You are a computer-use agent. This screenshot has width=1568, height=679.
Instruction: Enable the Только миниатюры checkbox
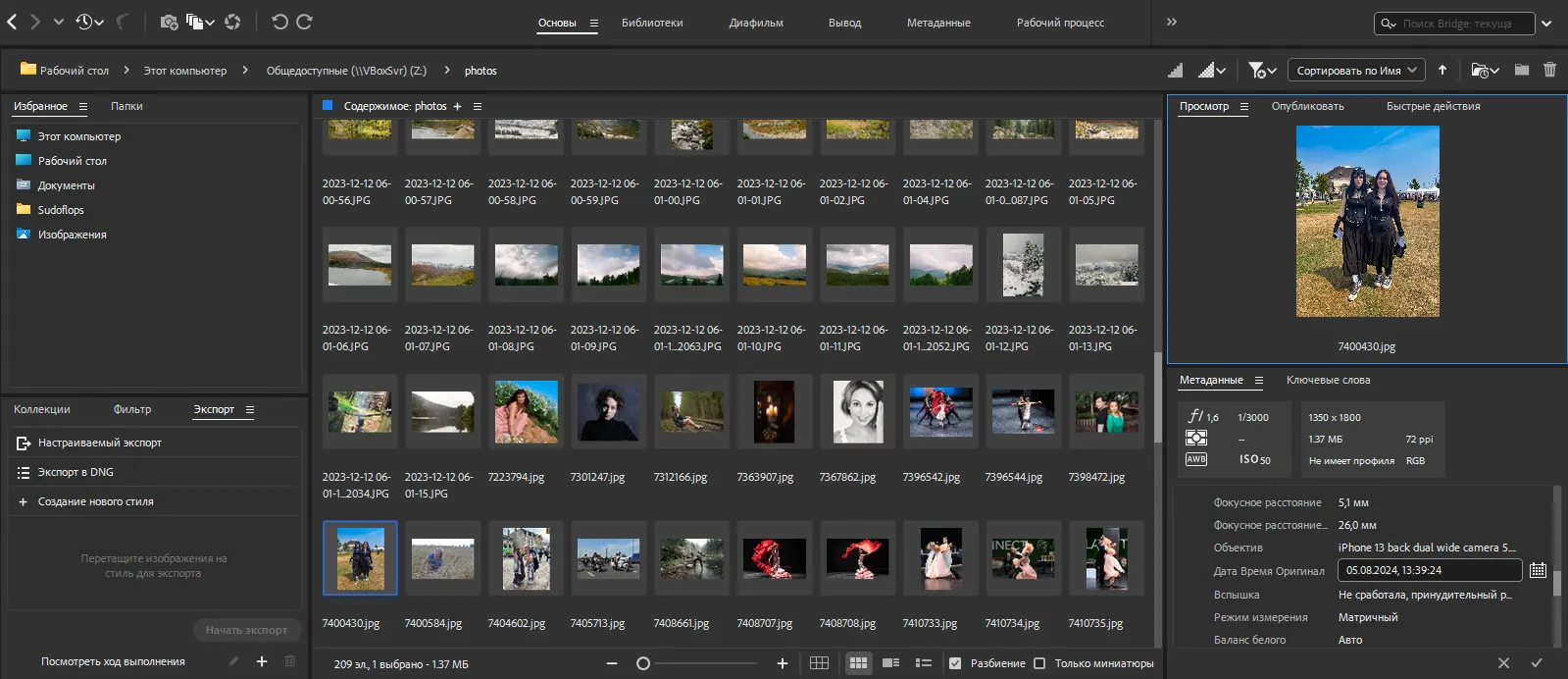click(x=1039, y=663)
